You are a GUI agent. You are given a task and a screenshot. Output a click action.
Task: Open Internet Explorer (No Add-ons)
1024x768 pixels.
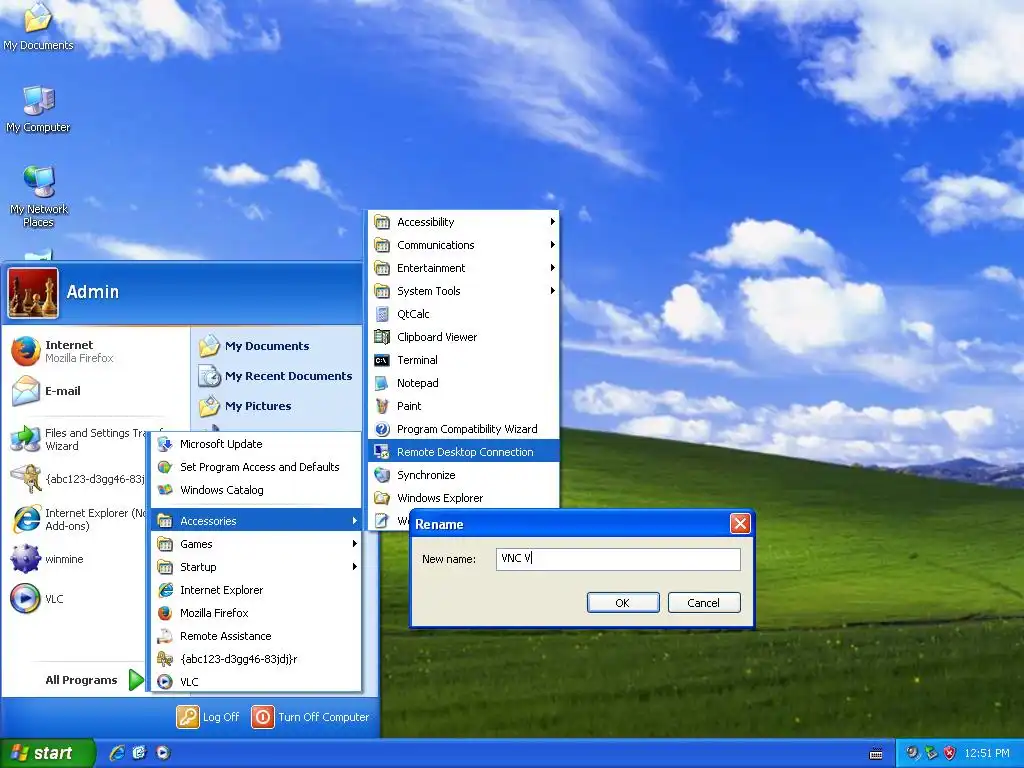[x=78, y=519]
